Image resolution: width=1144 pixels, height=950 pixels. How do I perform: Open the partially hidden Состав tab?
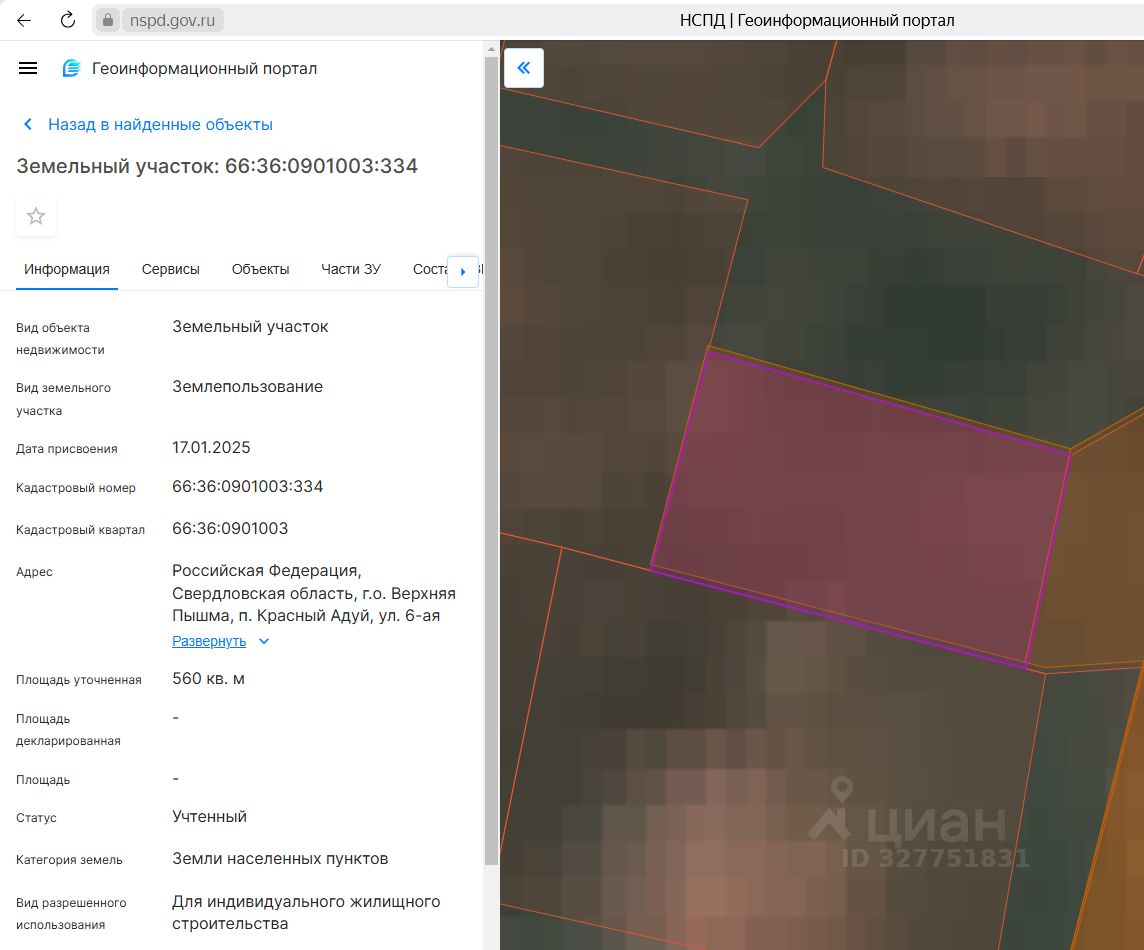click(x=430, y=269)
